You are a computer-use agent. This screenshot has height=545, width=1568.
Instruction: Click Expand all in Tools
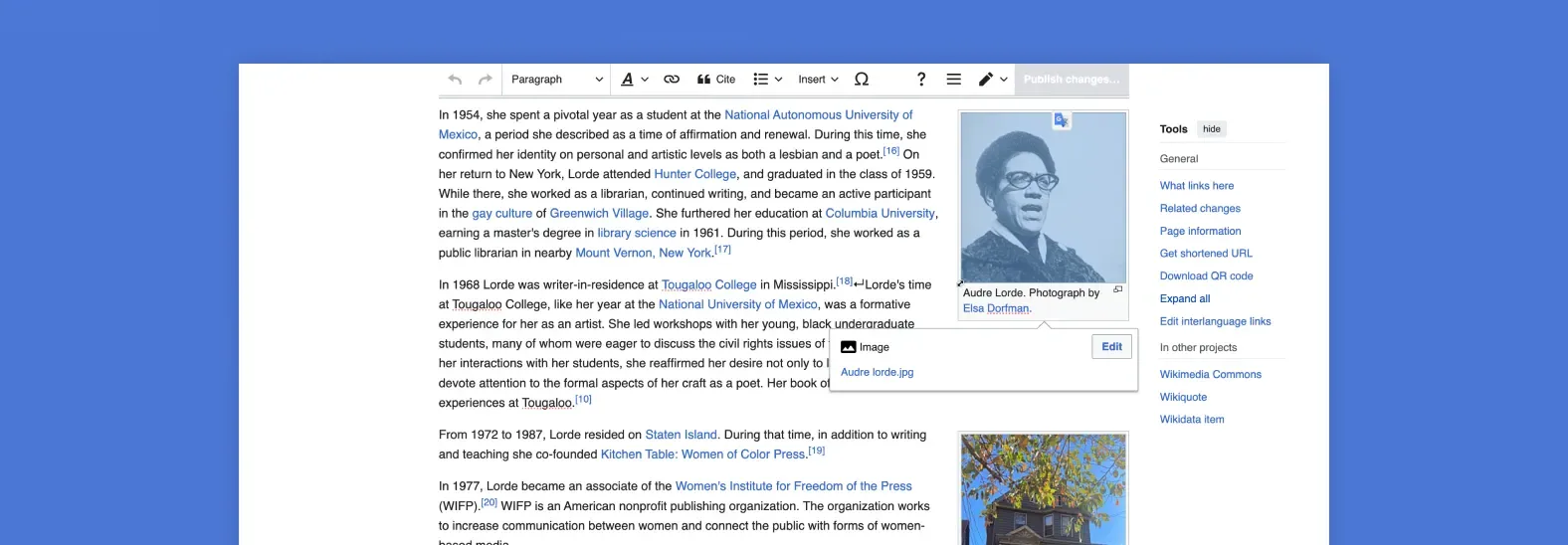coord(1185,298)
